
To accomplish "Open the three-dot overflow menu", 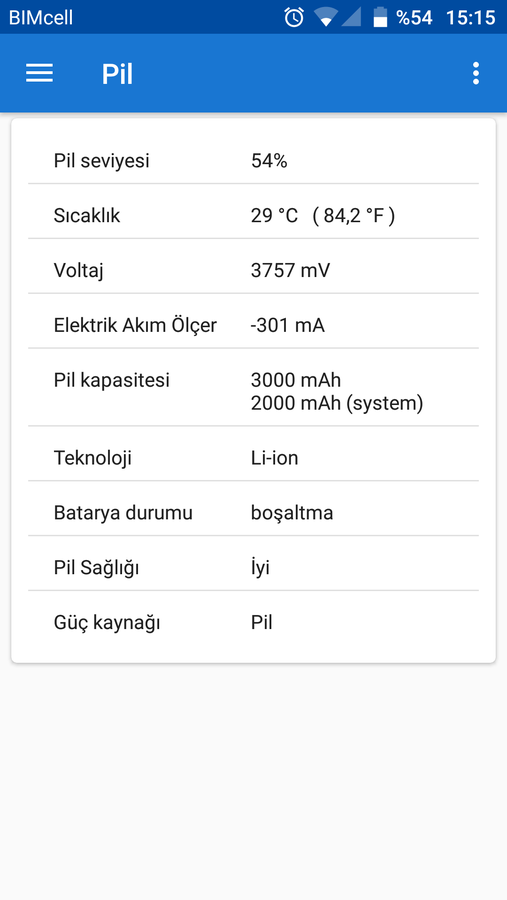I will tap(475, 73).
